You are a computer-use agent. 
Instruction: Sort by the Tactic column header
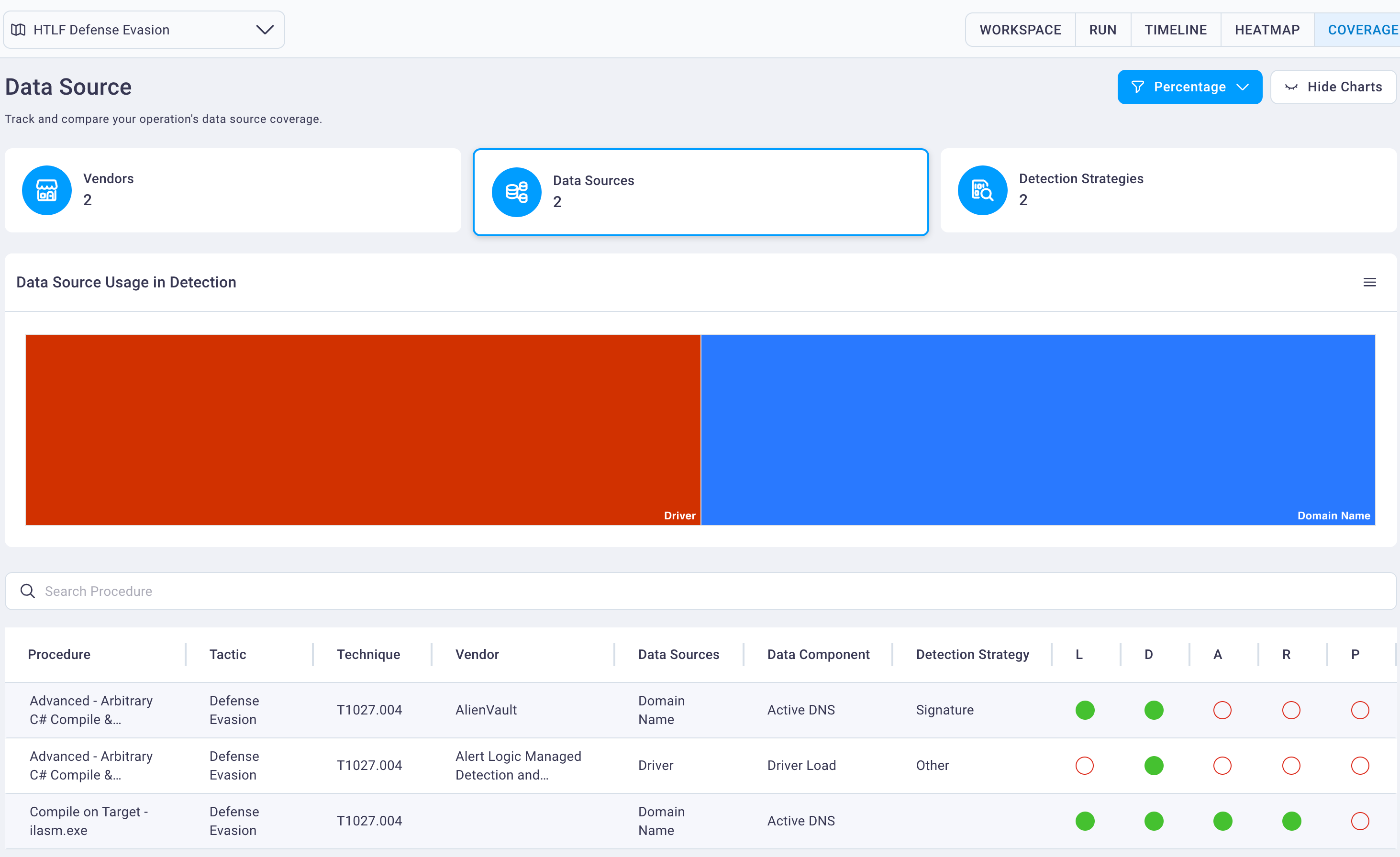pyautogui.click(x=228, y=654)
